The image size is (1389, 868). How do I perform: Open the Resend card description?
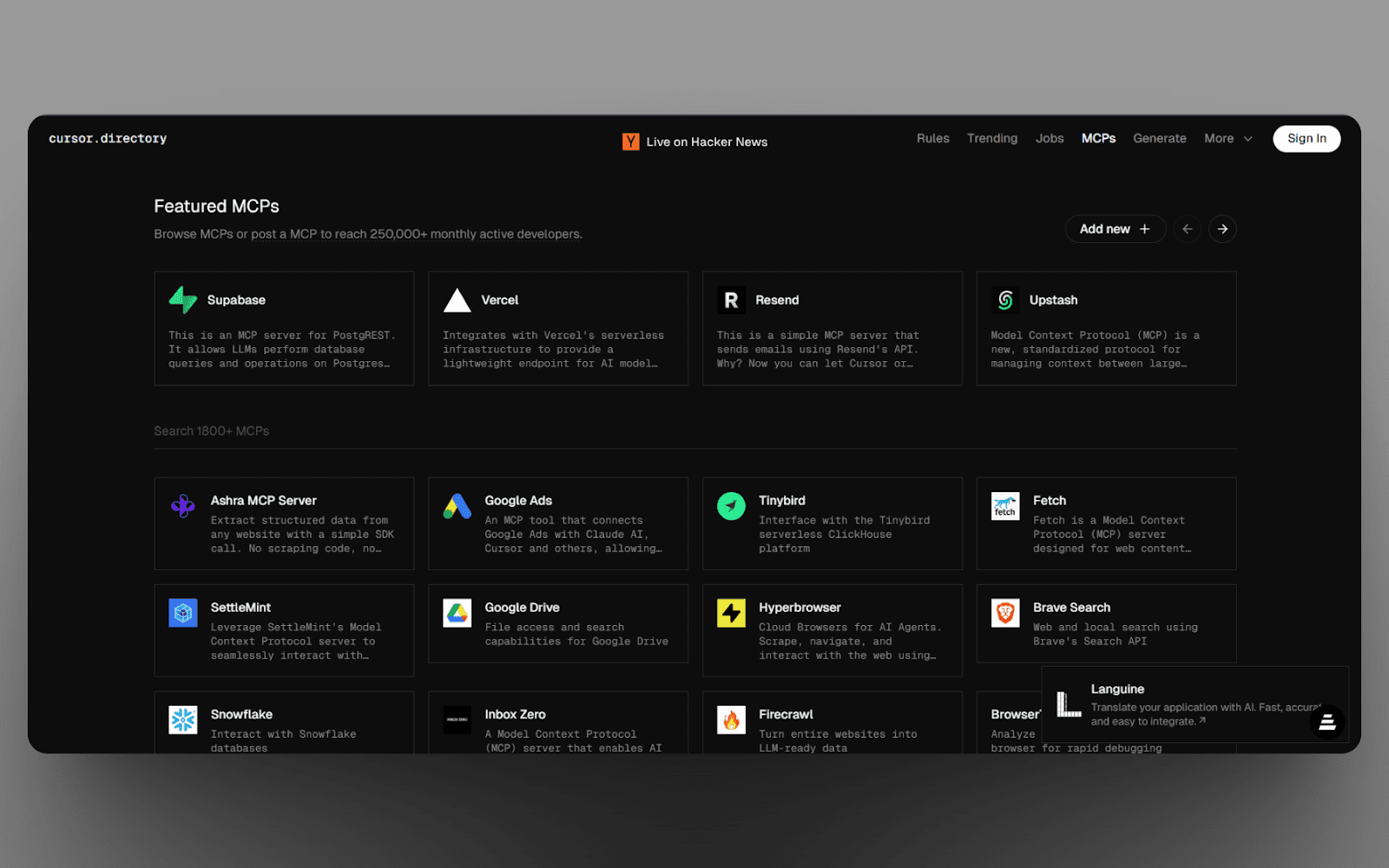818,350
